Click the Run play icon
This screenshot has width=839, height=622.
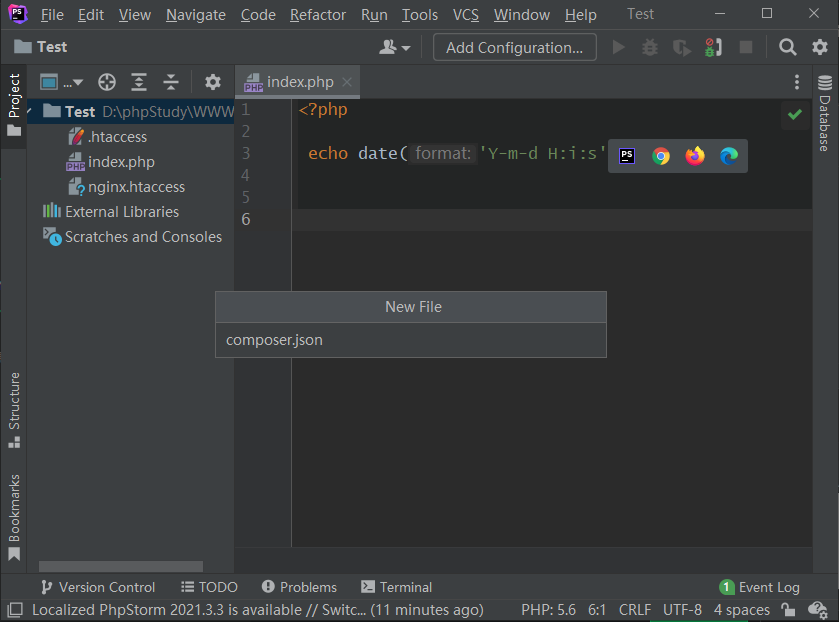click(x=619, y=48)
